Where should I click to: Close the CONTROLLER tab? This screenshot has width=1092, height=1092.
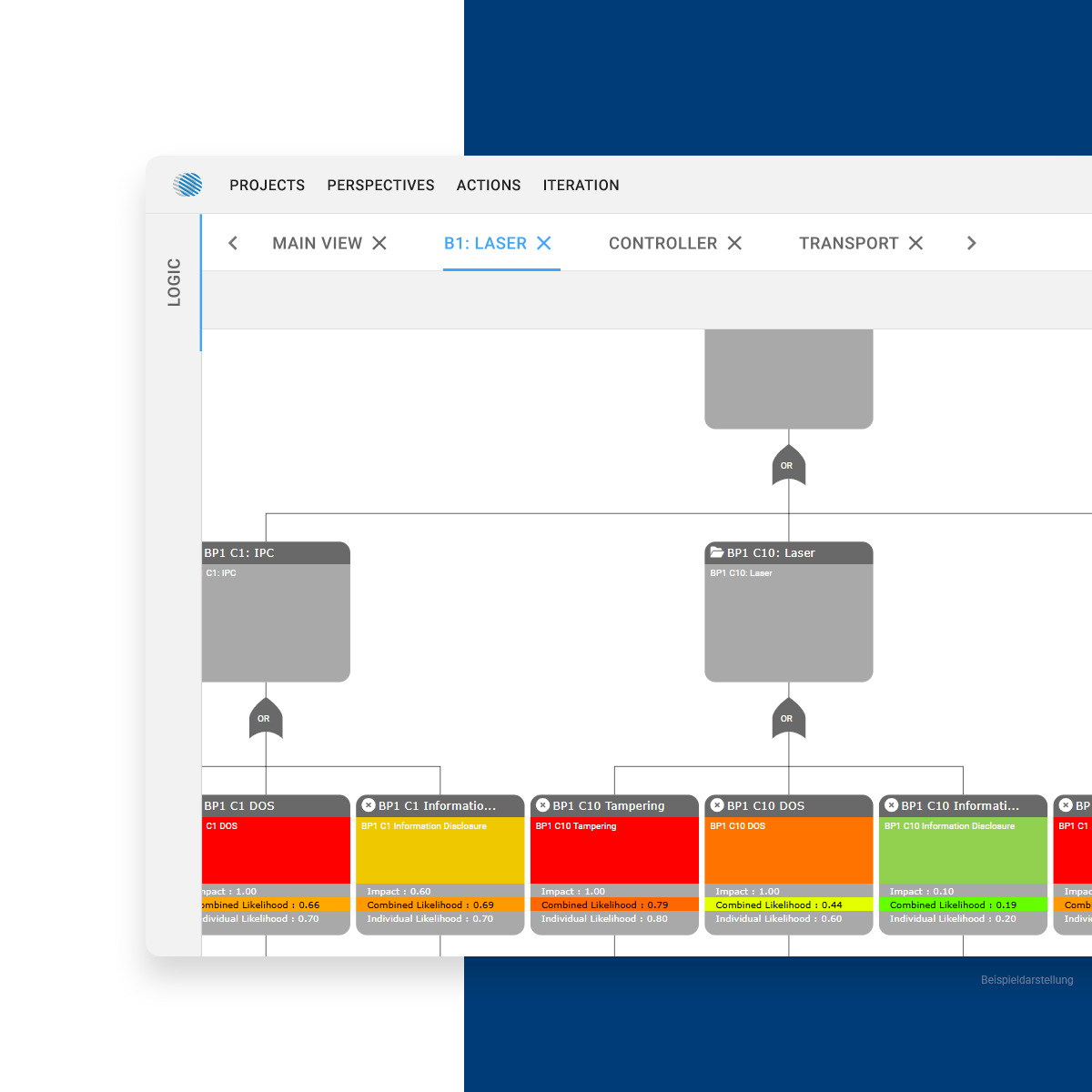[734, 243]
